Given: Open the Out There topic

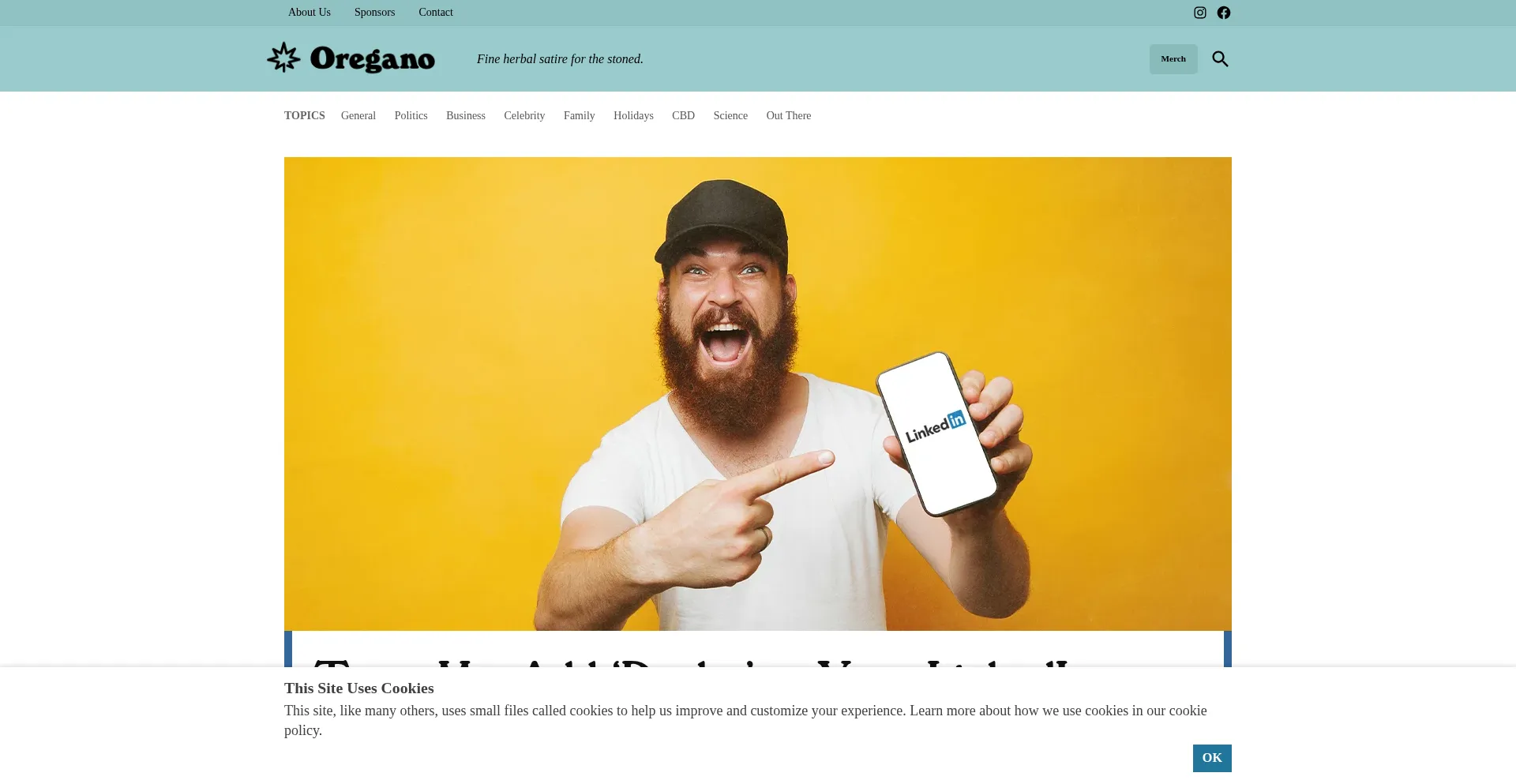Looking at the screenshot, I should tap(789, 116).
